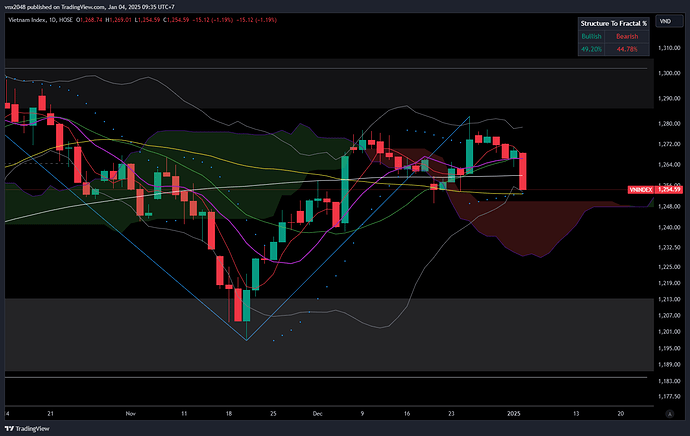Click the '18' date label on the time axis

(x=229, y=414)
